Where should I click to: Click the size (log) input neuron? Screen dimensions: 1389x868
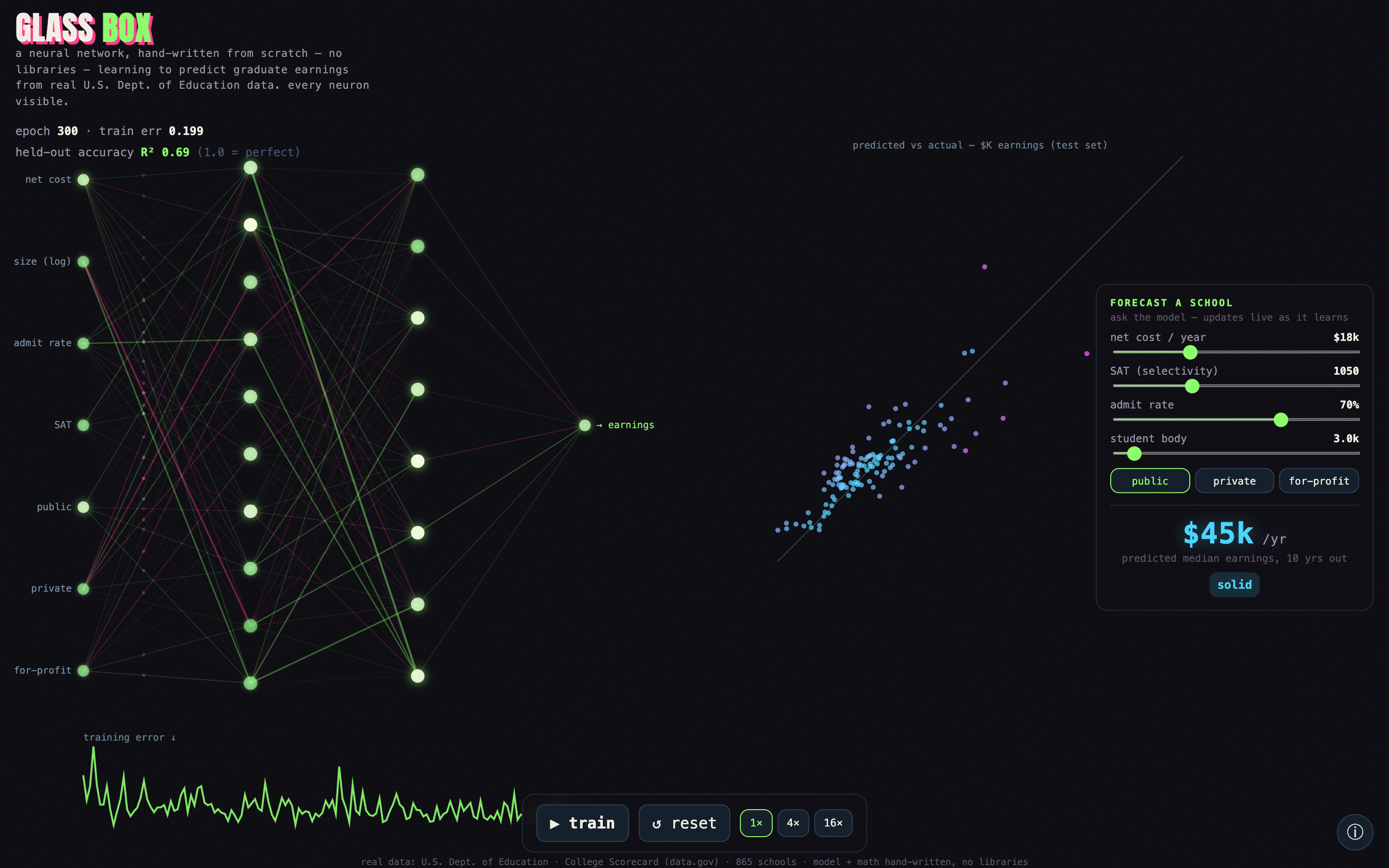[83, 262]
